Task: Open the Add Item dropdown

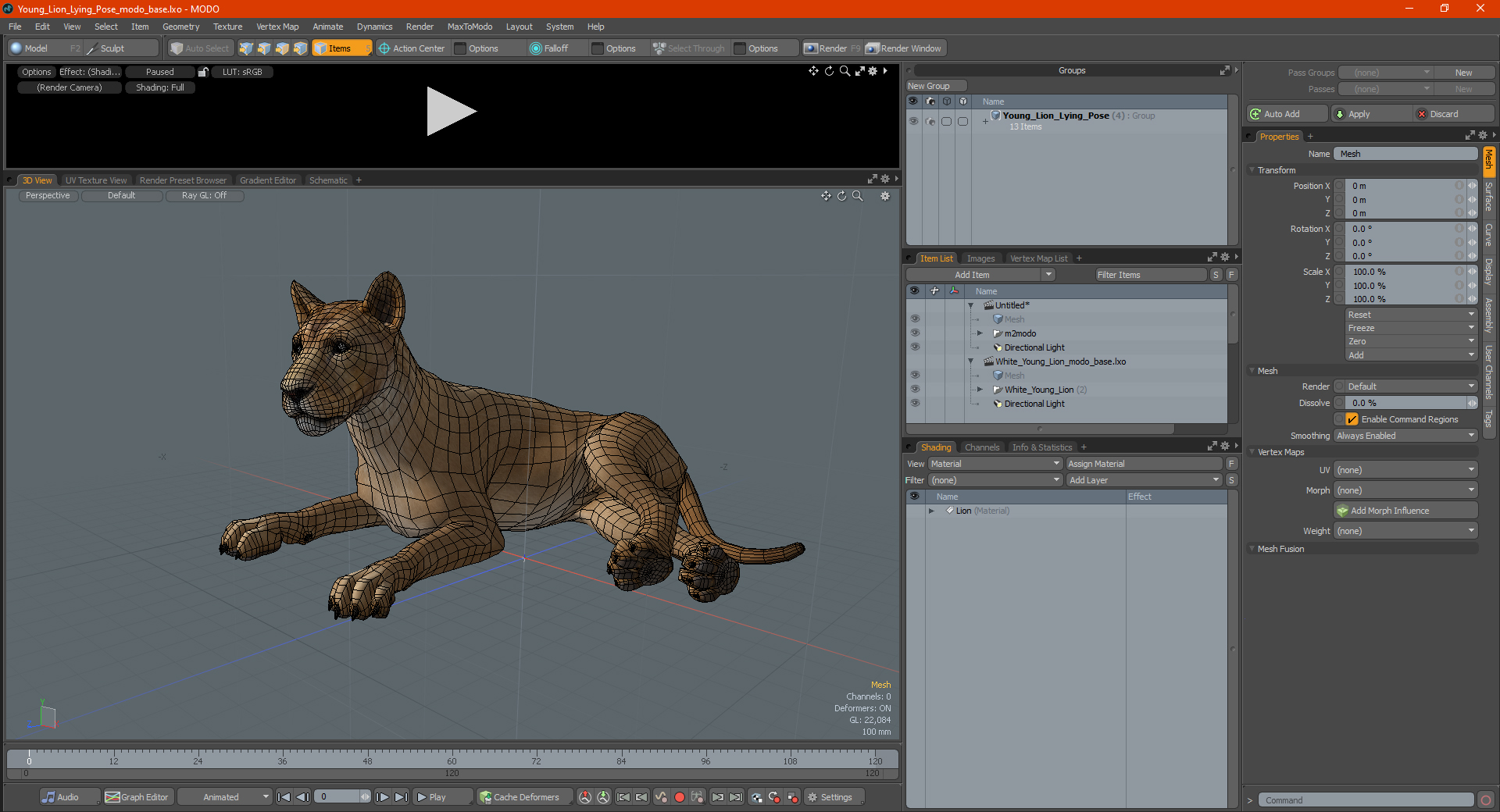Action: 981,275
